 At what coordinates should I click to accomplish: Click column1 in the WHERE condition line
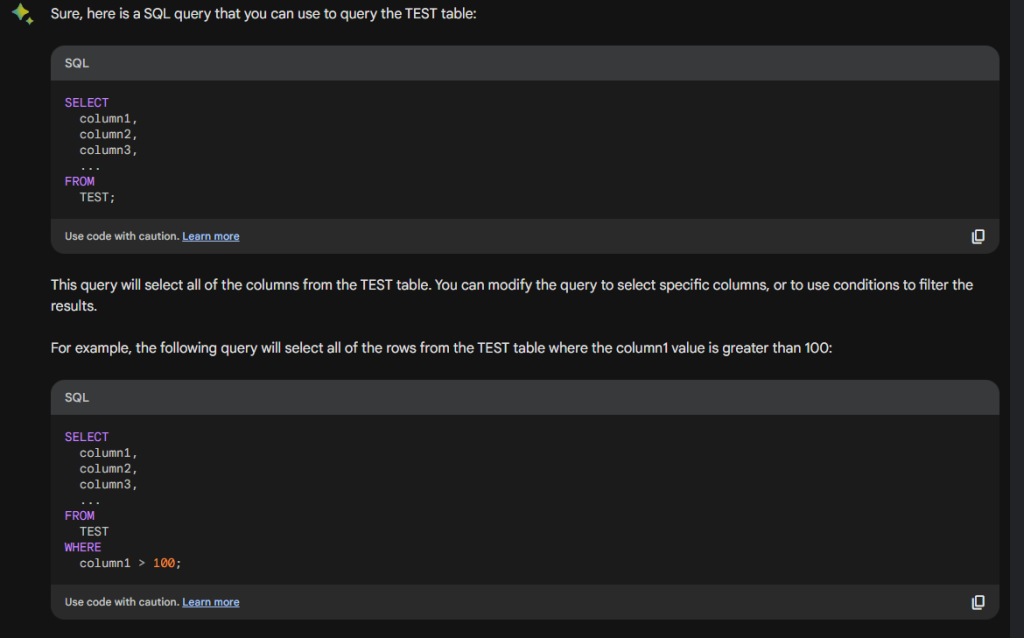pos(104,563)
